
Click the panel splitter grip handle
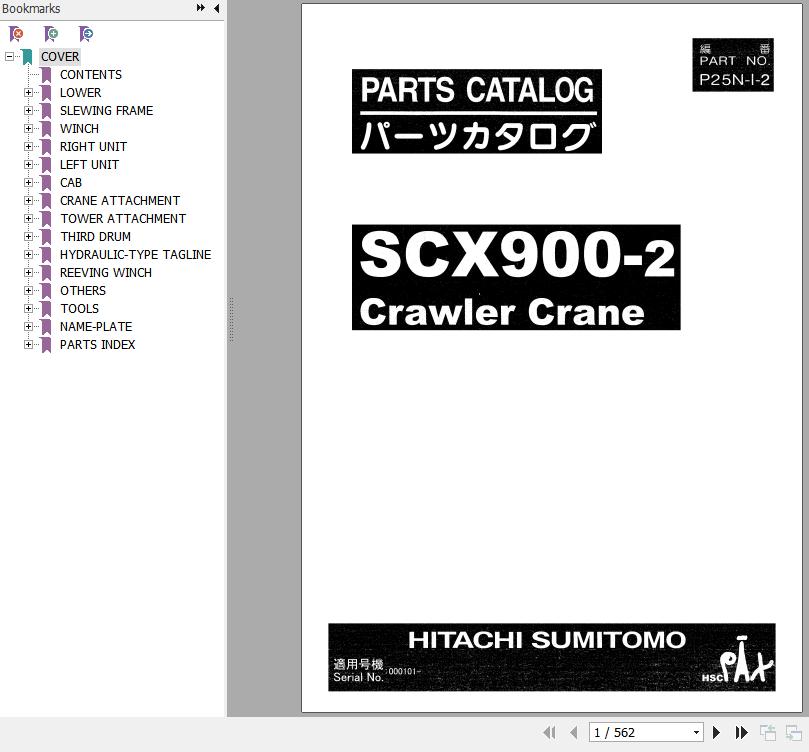point(231,320)
